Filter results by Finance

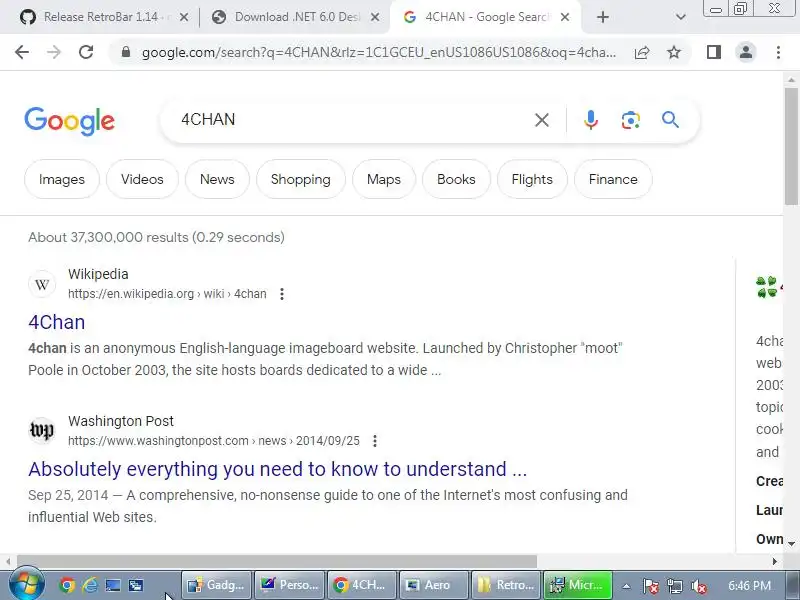[x=613, y=179]
